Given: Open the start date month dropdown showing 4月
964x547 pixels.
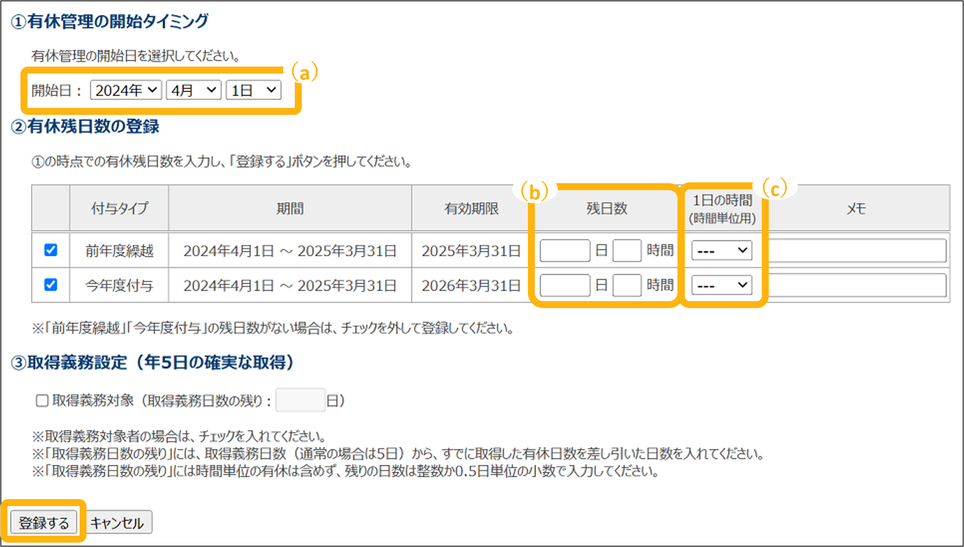Looking at the screenshot, I should point(194,90).
